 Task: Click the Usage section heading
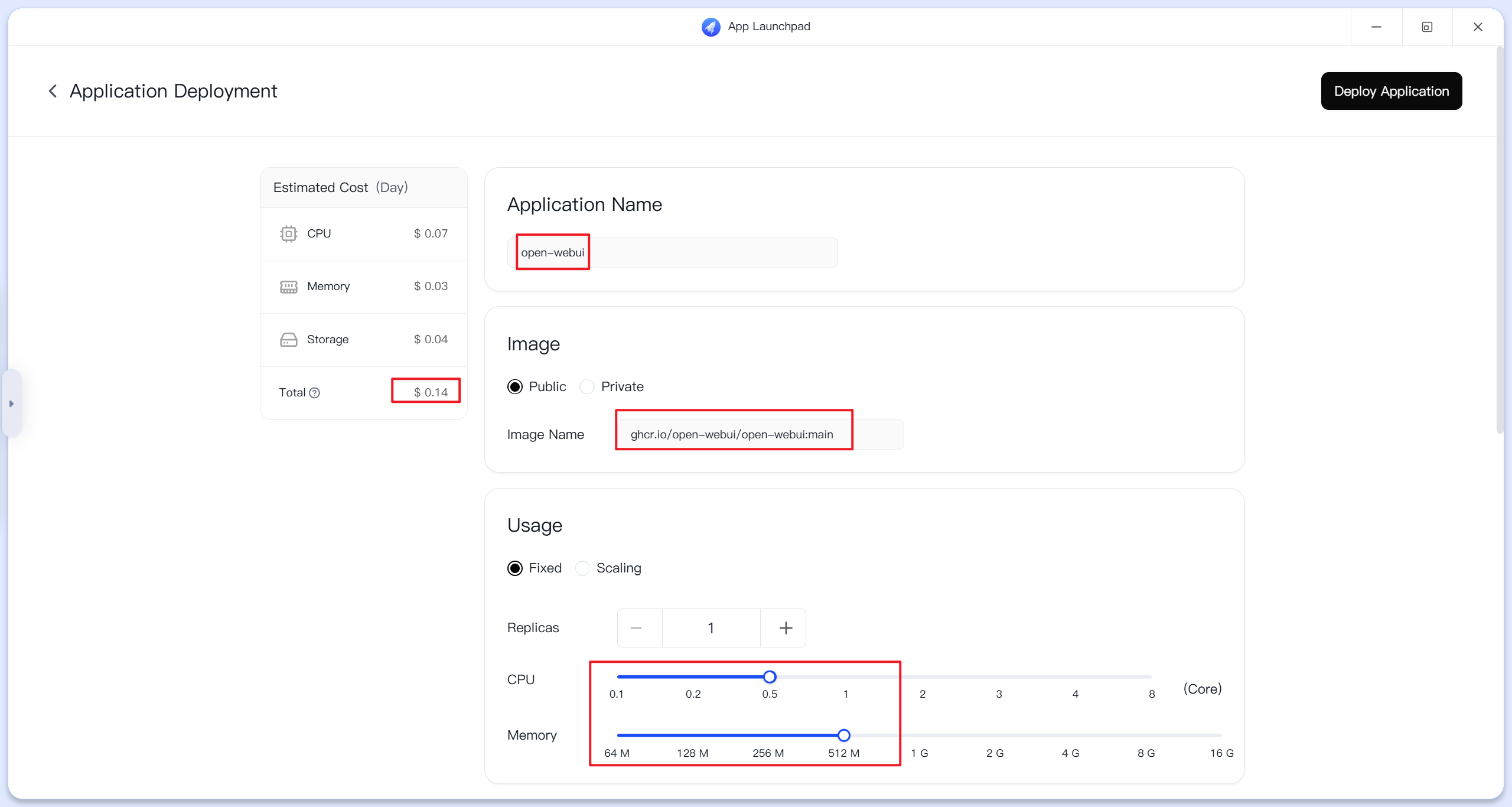535,525
